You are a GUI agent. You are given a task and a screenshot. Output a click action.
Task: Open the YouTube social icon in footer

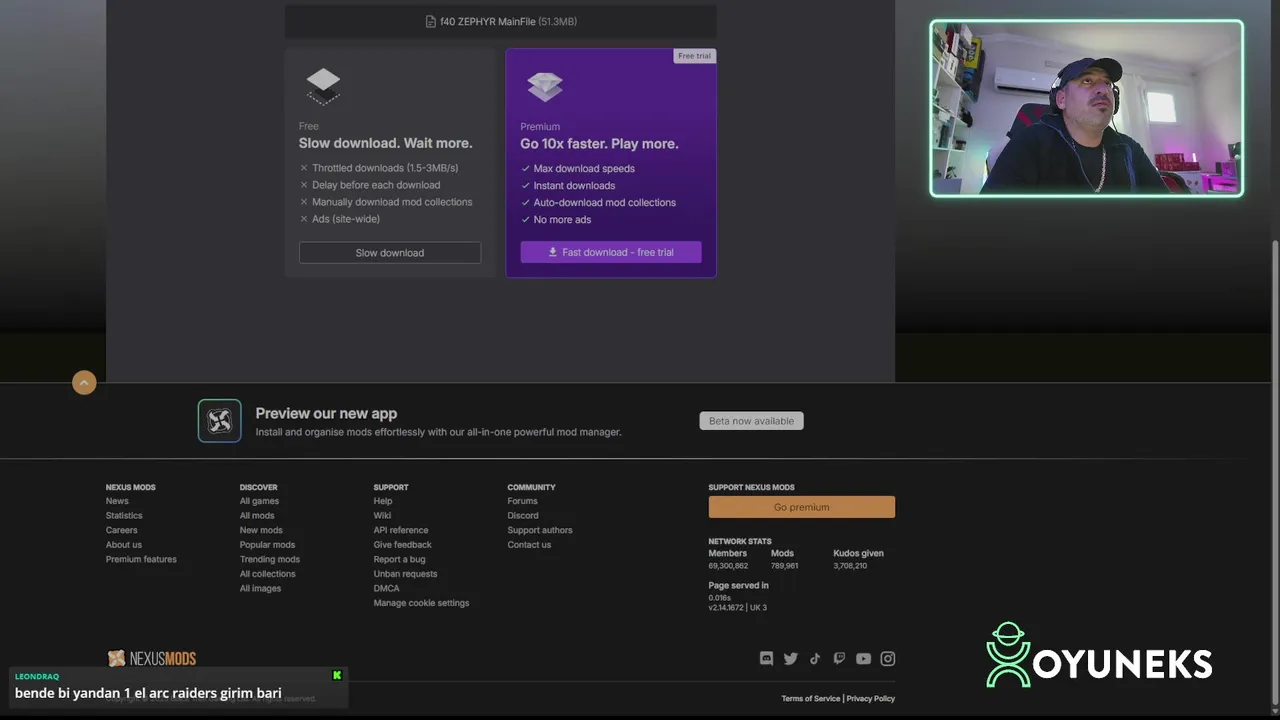[x=863, y=658]
